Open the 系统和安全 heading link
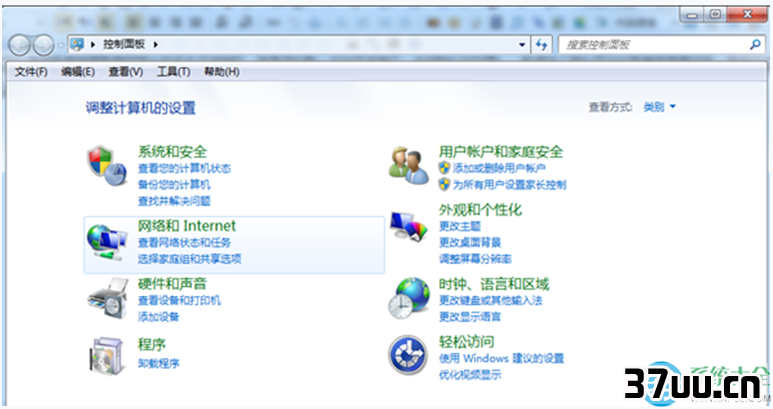Screen dimensions: 773x409 coord(172,151)
